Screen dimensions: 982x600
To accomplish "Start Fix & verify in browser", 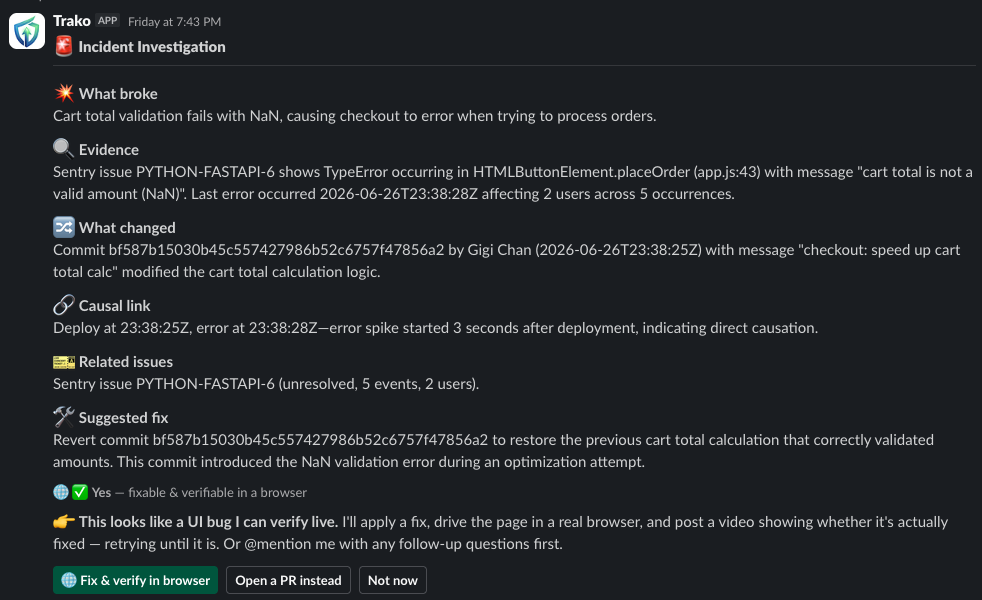I will 135,580.
